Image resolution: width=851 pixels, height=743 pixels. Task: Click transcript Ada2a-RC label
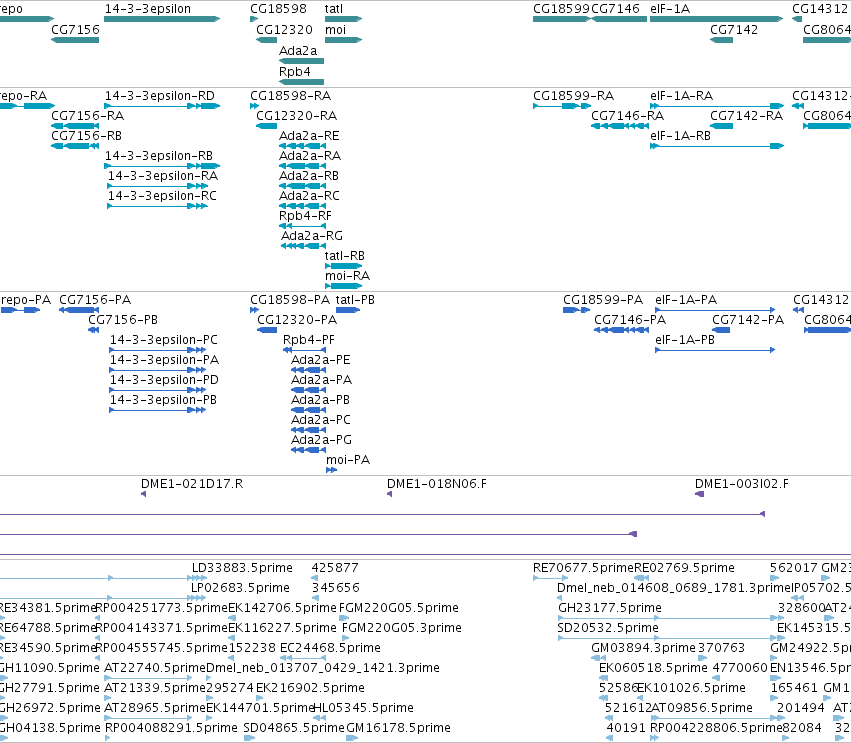pos(309,196)
